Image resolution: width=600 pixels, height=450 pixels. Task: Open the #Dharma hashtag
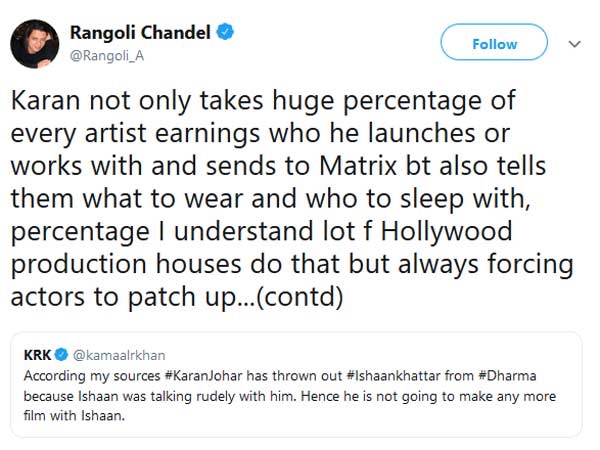coord(507,375)
